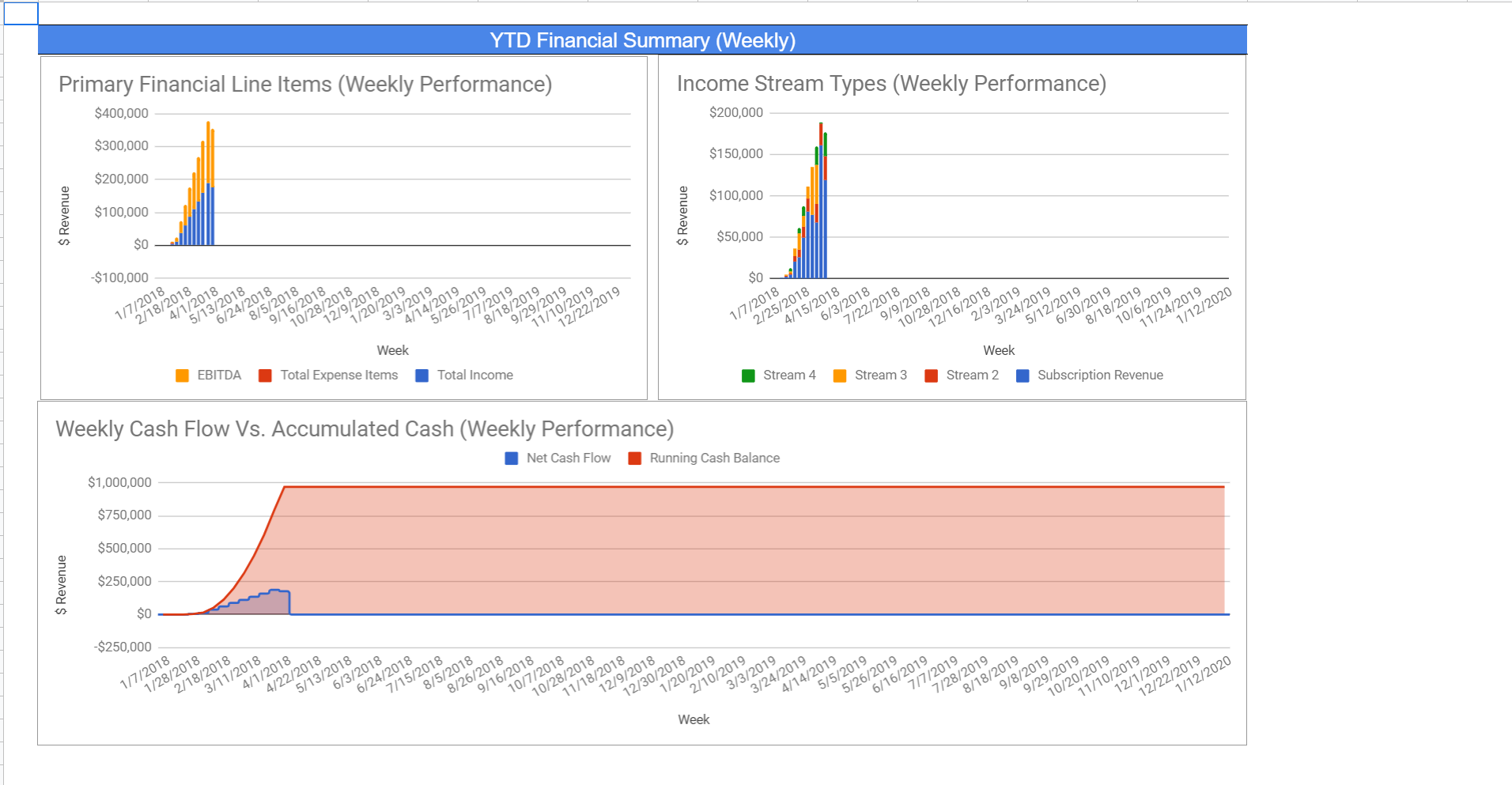Click the Week axis title under cash flow chart

point(694,719)
